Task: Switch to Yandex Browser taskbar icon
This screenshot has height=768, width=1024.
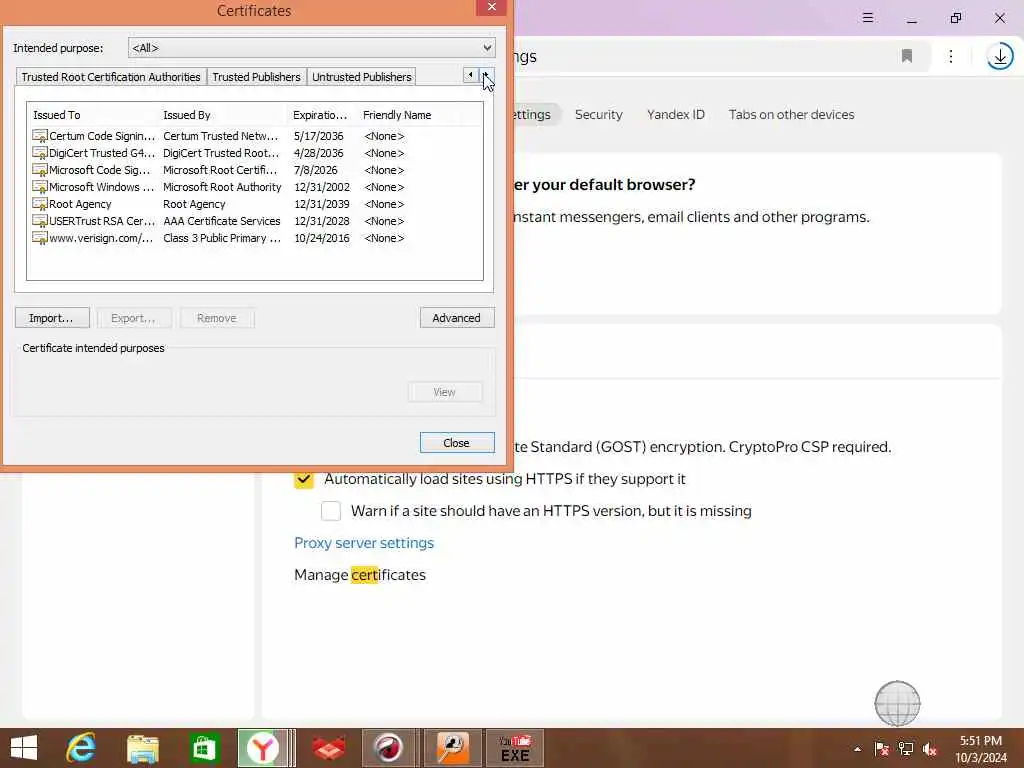Action: [263, 748]
